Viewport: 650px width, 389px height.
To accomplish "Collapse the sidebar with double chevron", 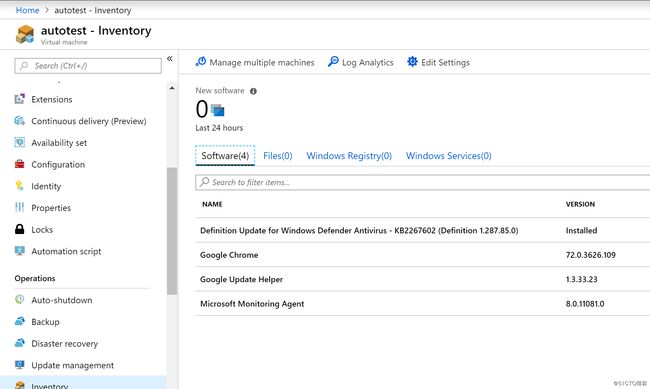I will [x=170, y=59].
